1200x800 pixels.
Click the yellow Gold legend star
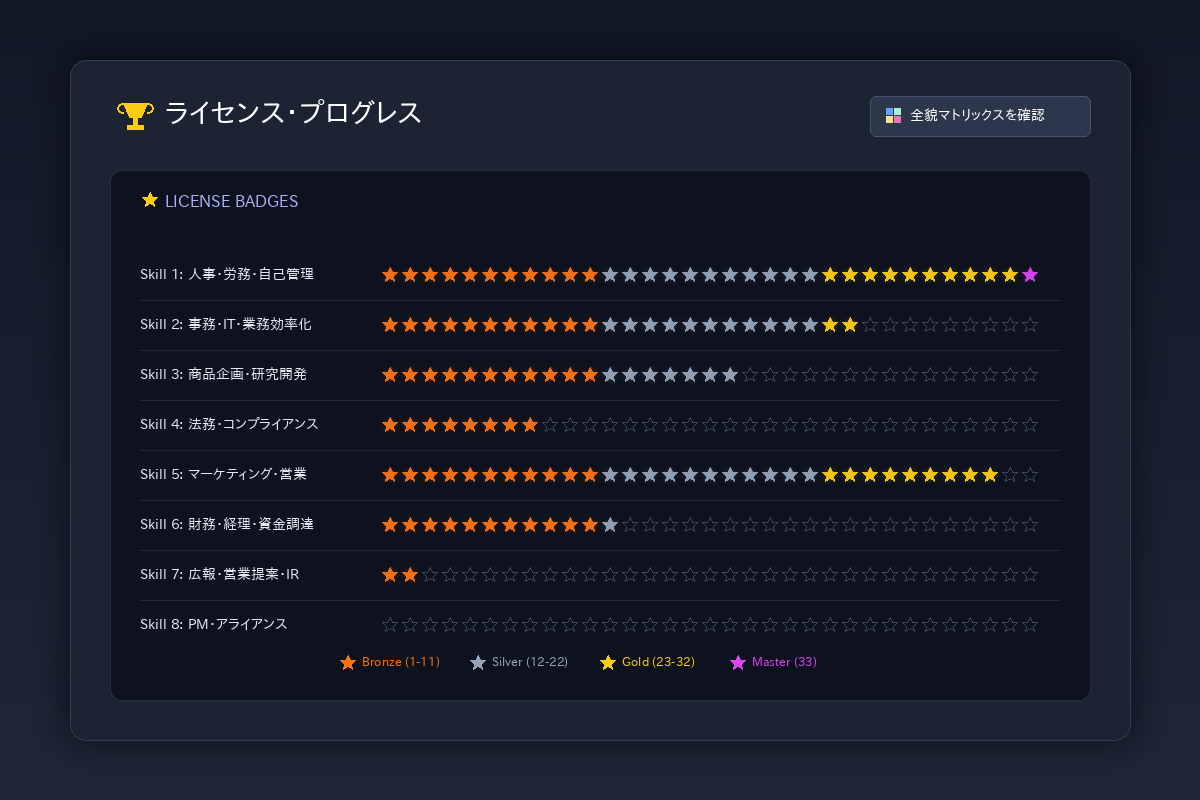pos(608,662)
